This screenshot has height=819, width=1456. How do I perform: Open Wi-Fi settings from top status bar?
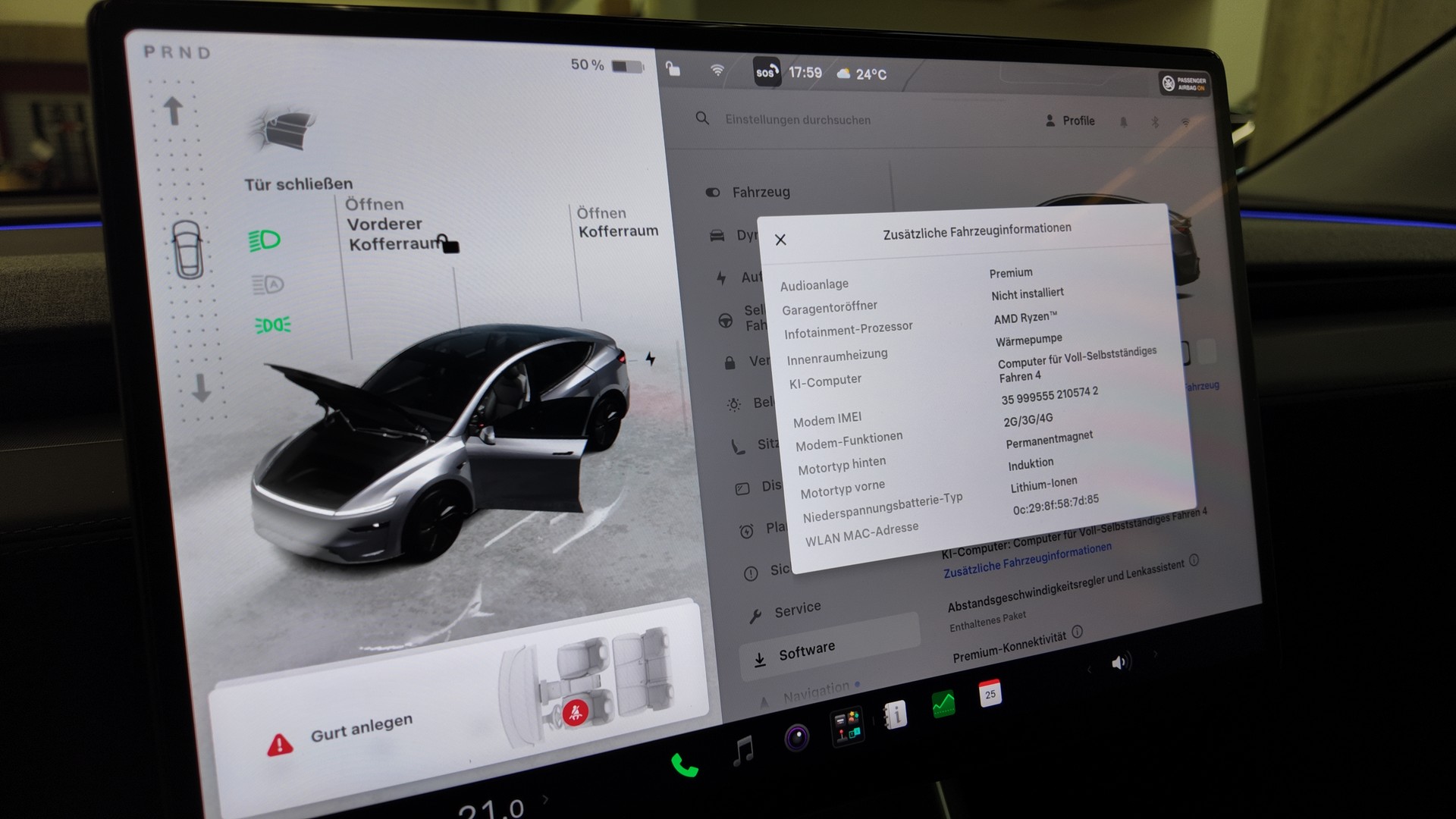coord(717,71)
